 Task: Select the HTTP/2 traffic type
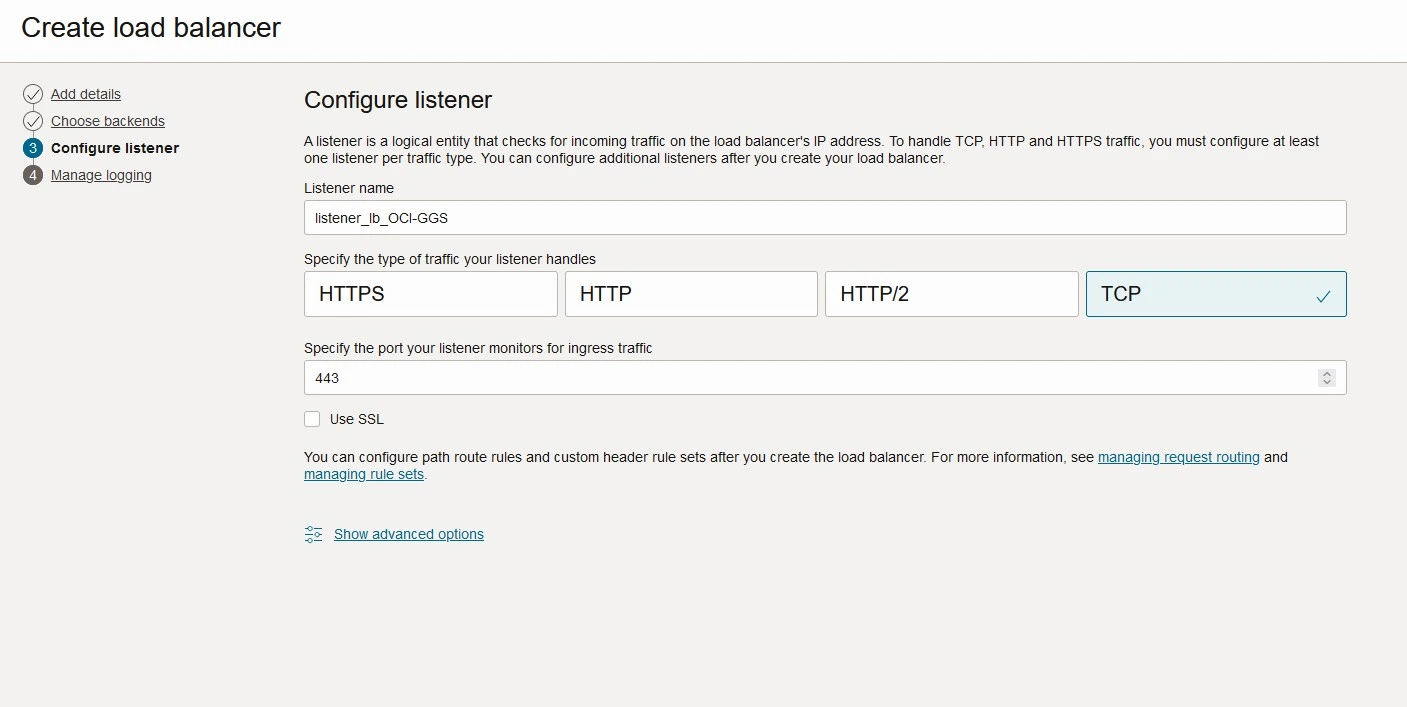[x=950, y=294]
